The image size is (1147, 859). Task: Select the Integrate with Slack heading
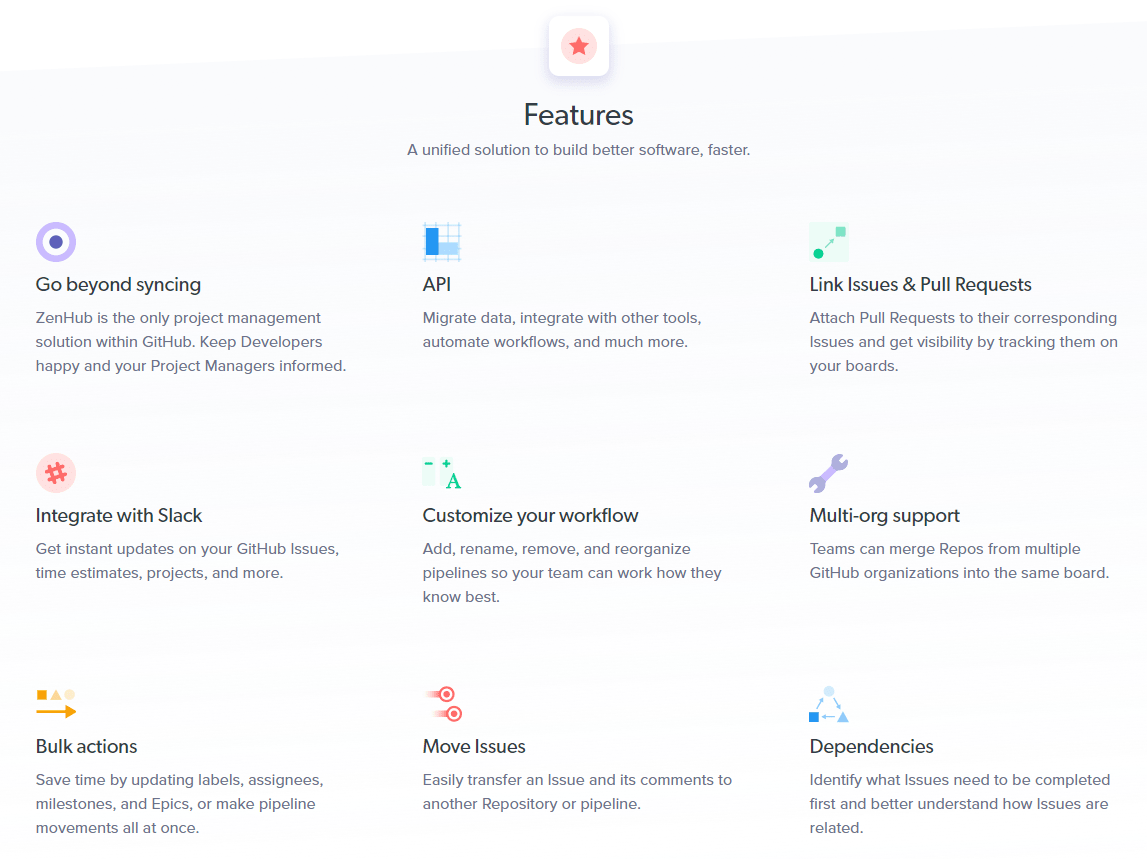(119, 516)
